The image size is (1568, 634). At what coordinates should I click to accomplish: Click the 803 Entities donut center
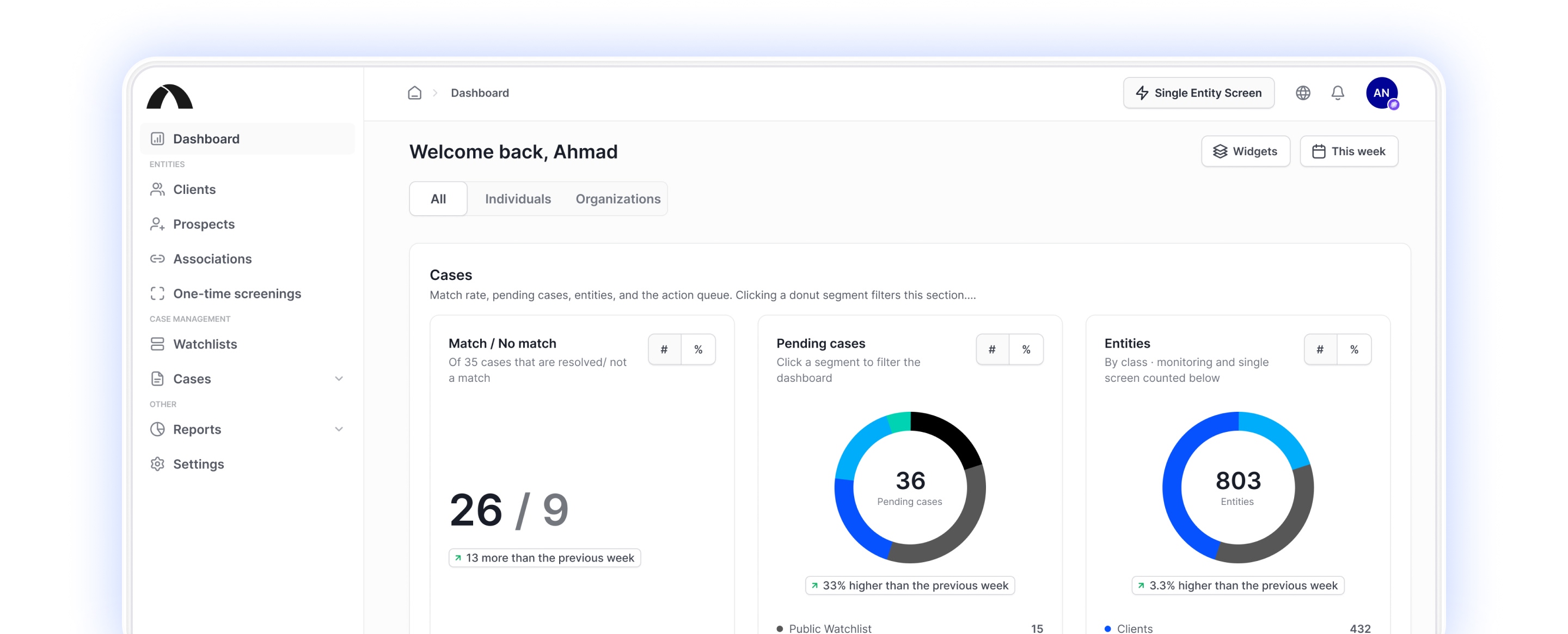[x=1238, y=487]
